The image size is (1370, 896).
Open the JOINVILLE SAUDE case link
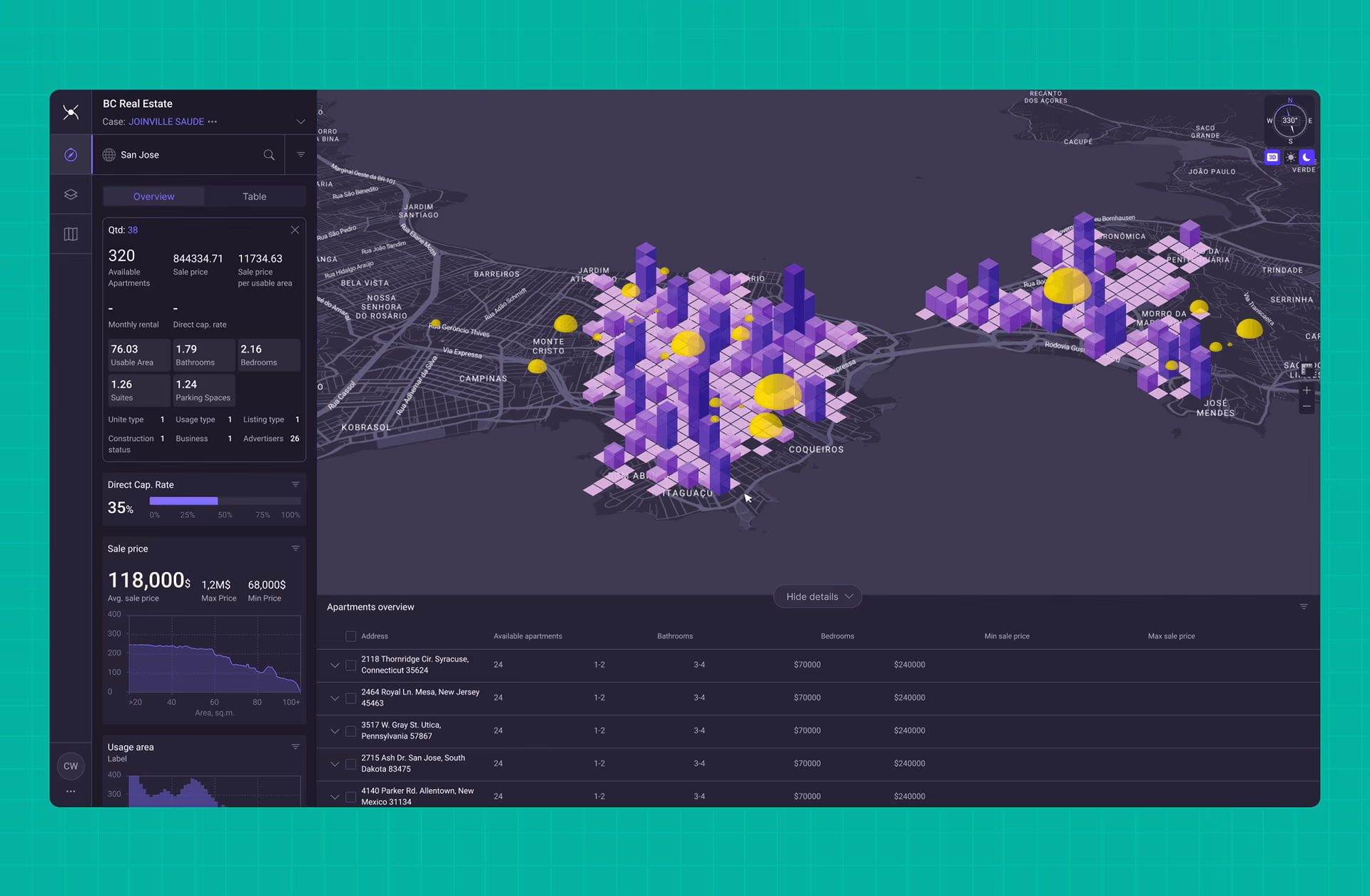tap(166, 121)
